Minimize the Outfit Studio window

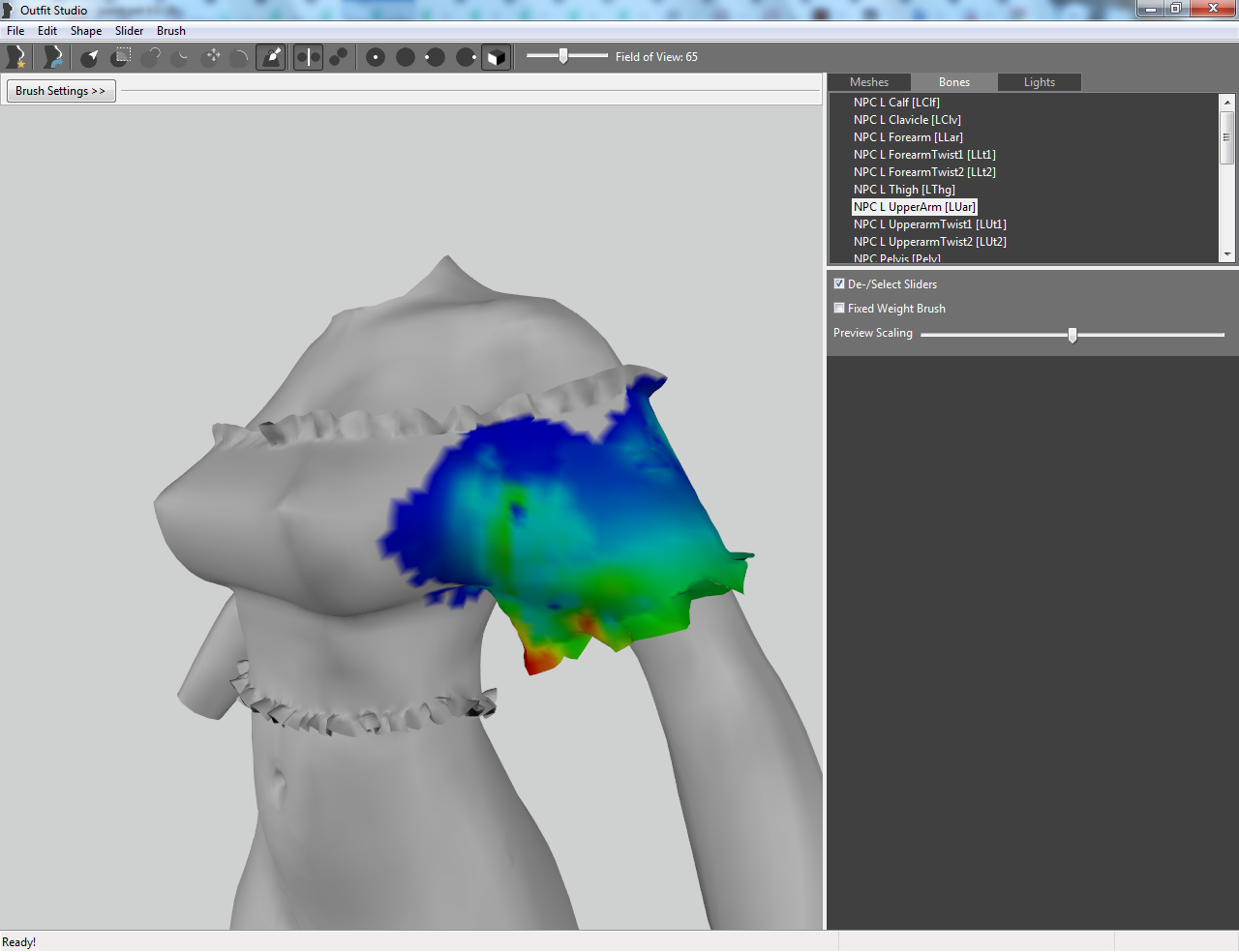(1150, 8)
